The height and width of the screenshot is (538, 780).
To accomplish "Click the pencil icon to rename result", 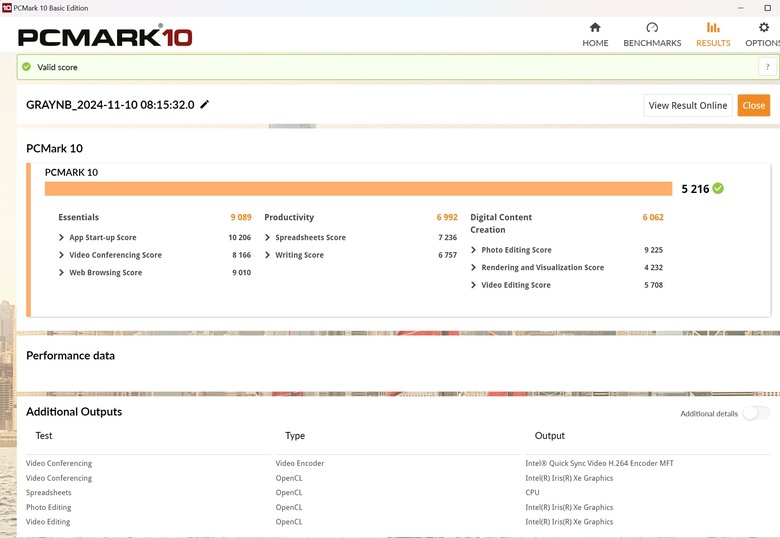I will [204, 104].
